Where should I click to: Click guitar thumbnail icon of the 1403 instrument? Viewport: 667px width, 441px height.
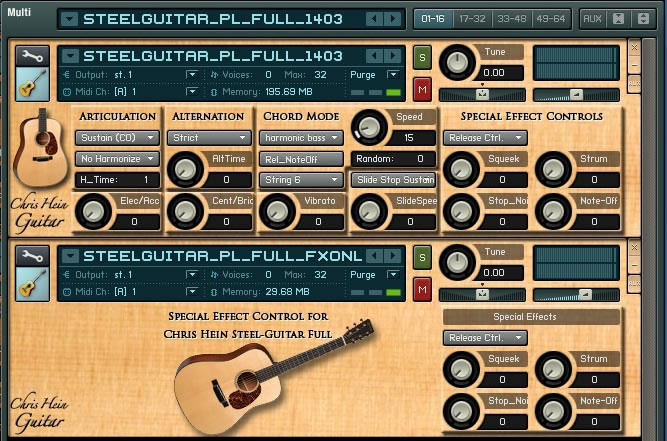tap(32, 84)
